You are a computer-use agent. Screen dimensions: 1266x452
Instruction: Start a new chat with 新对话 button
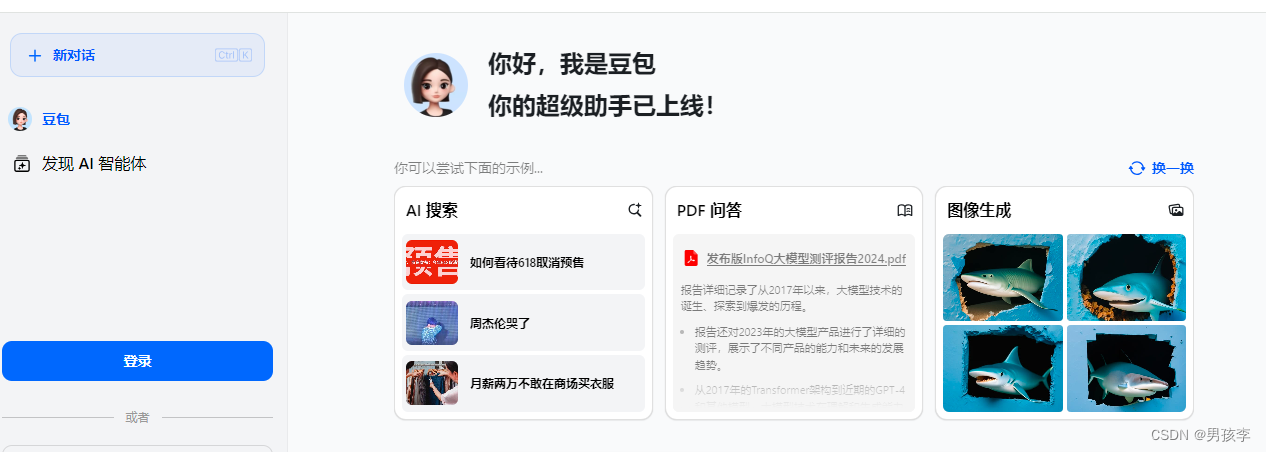pos(137,55)
